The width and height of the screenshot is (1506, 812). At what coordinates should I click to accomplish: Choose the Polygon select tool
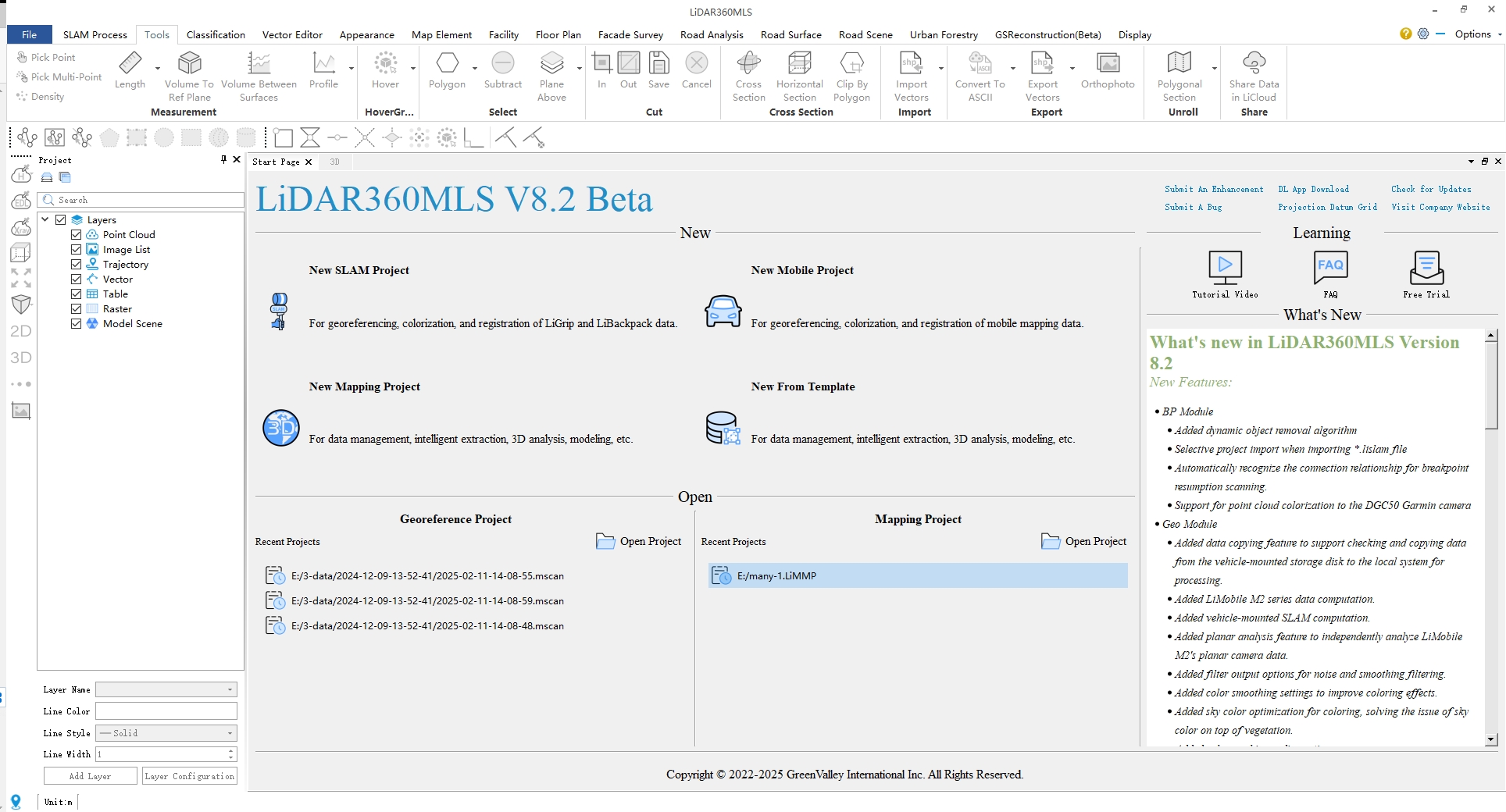point(447,70)
